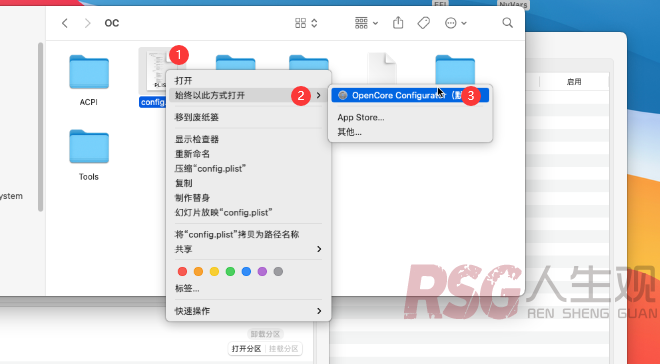Choose 压缩“config.plist” menu entry
The height and width of the screenshot is (364, 660).
pos(248,169)
